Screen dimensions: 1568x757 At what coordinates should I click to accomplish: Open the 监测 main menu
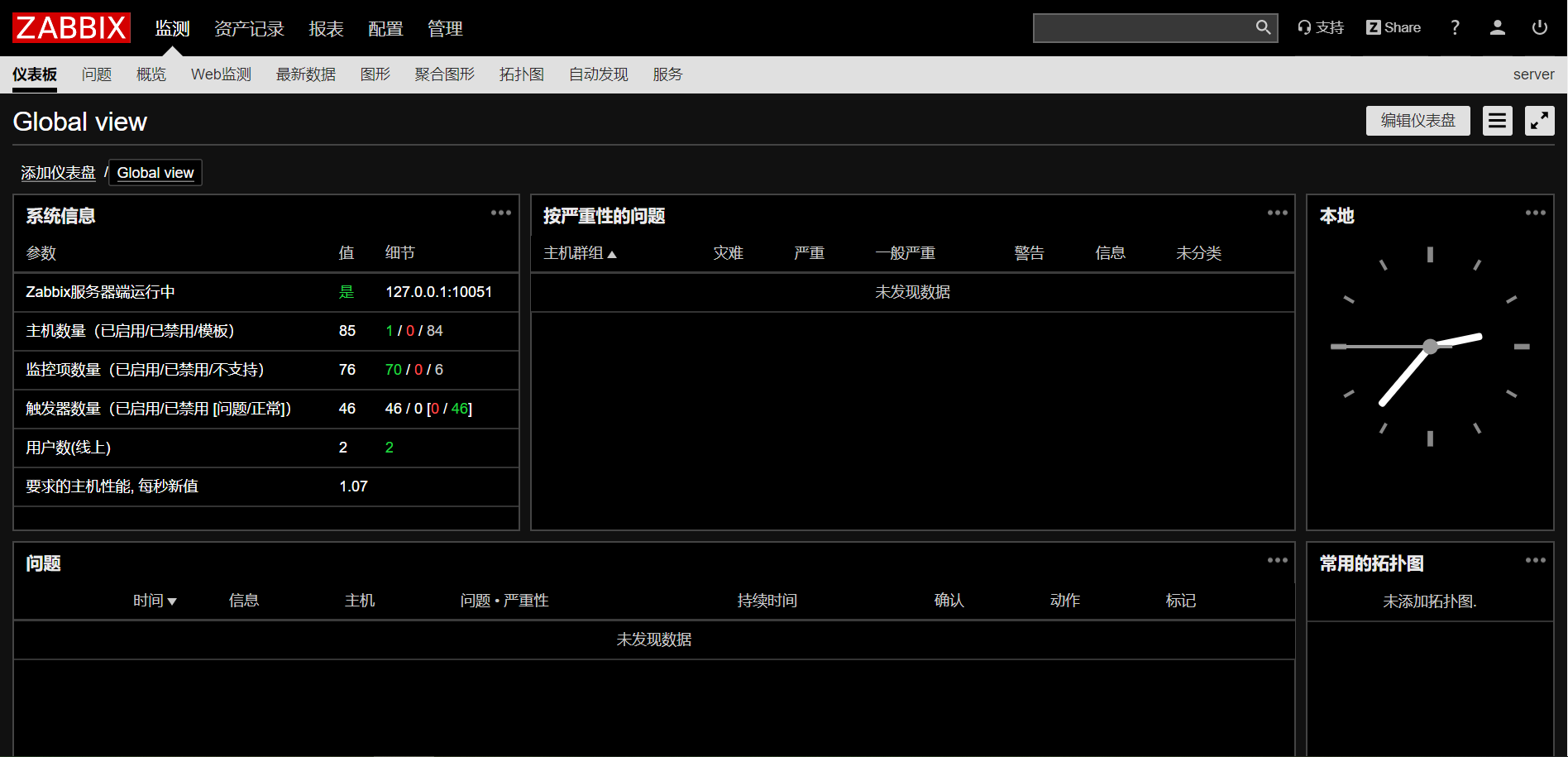[173, 29]
